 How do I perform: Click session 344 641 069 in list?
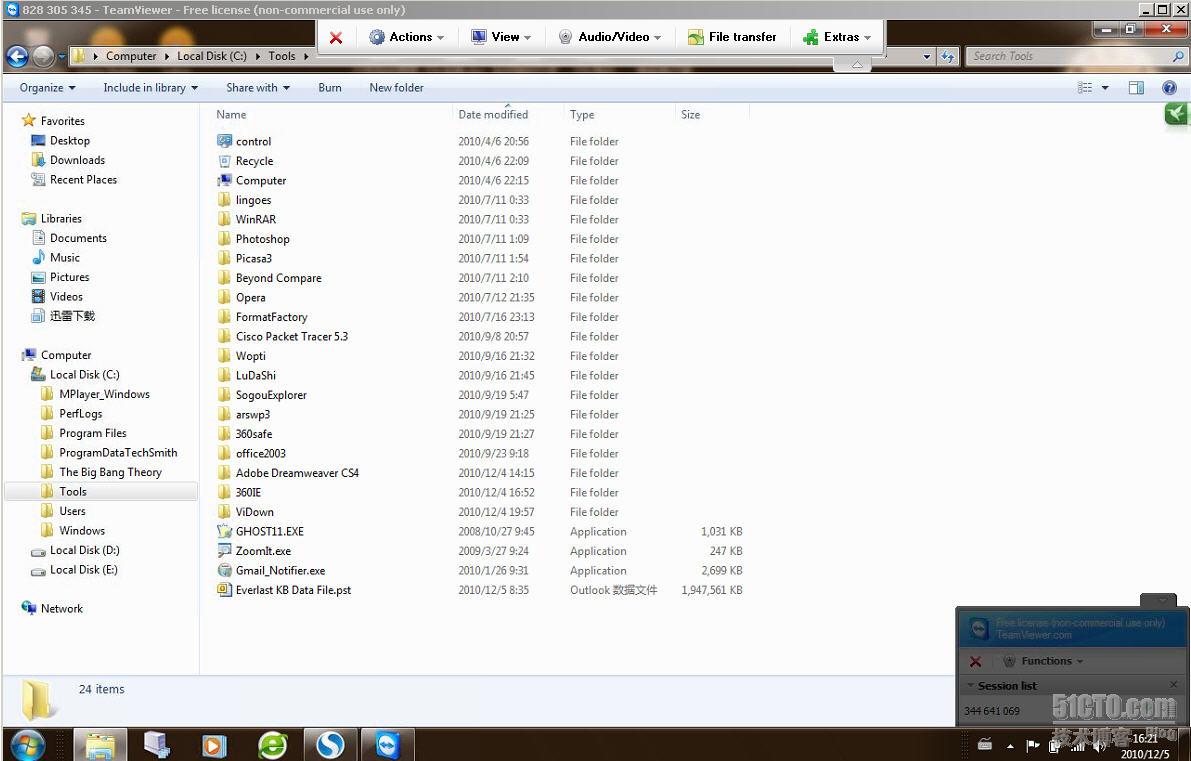pyautogui.click(x=992, y=711)
